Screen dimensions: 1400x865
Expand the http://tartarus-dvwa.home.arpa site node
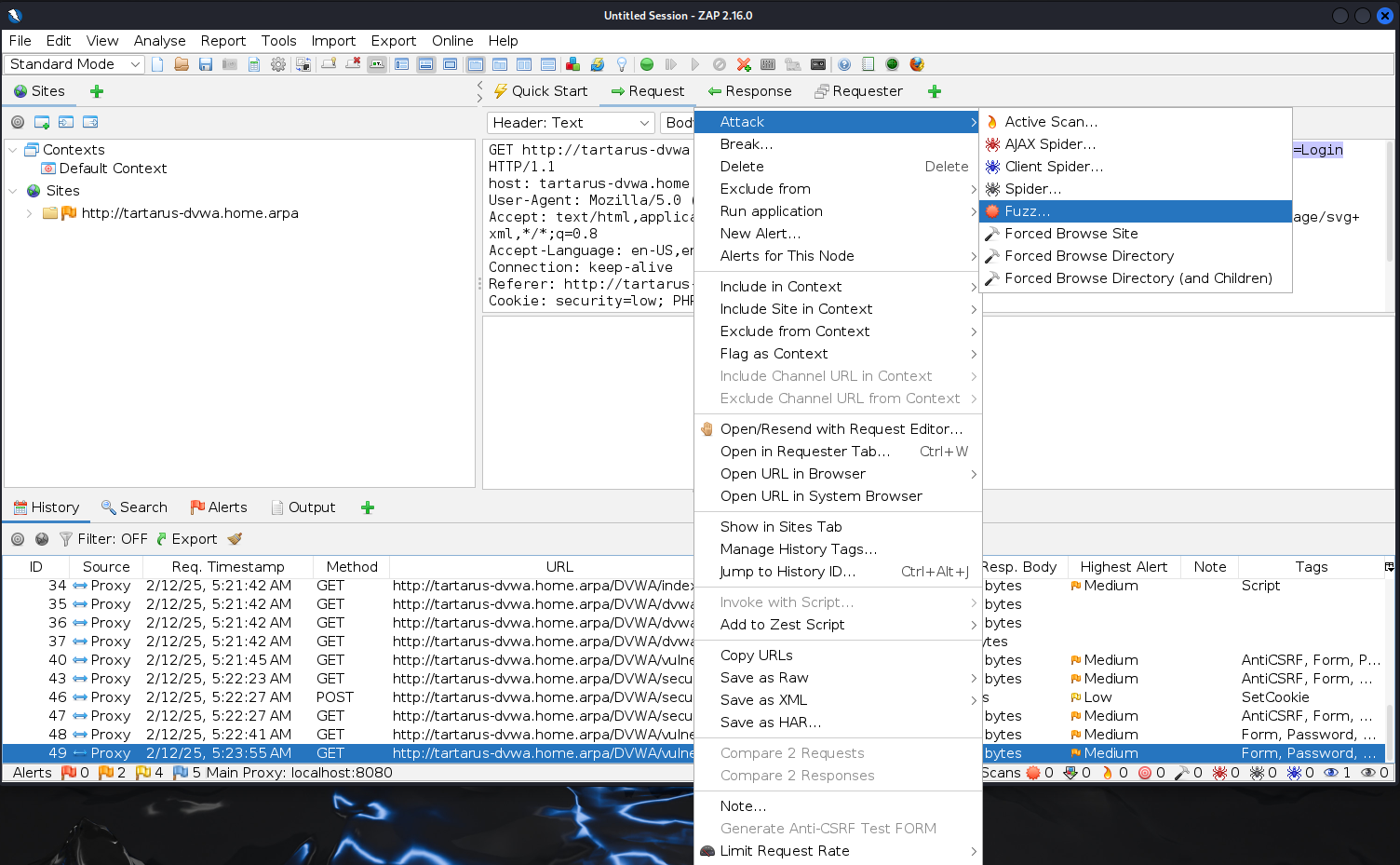29,212
